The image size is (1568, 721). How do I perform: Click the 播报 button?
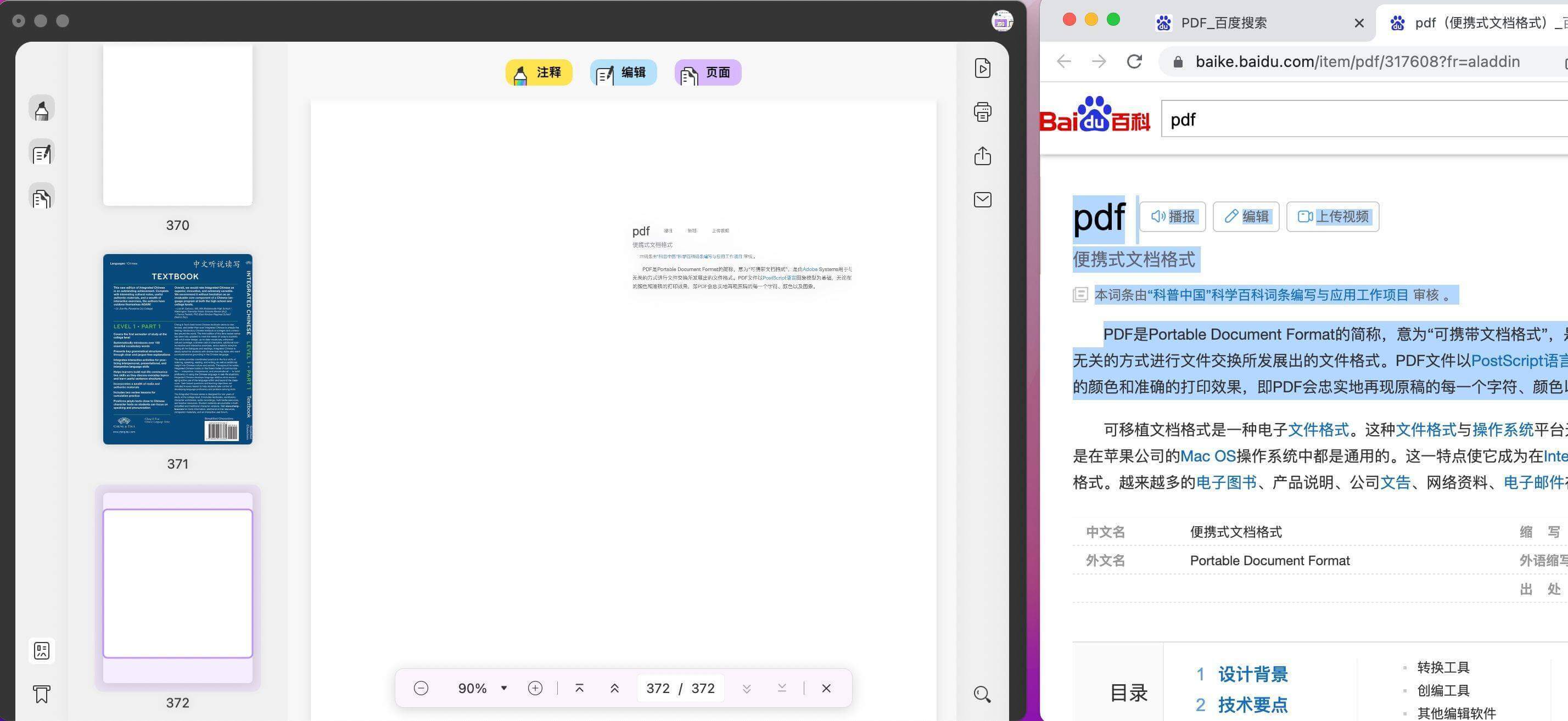click(x=1172, y=217)
